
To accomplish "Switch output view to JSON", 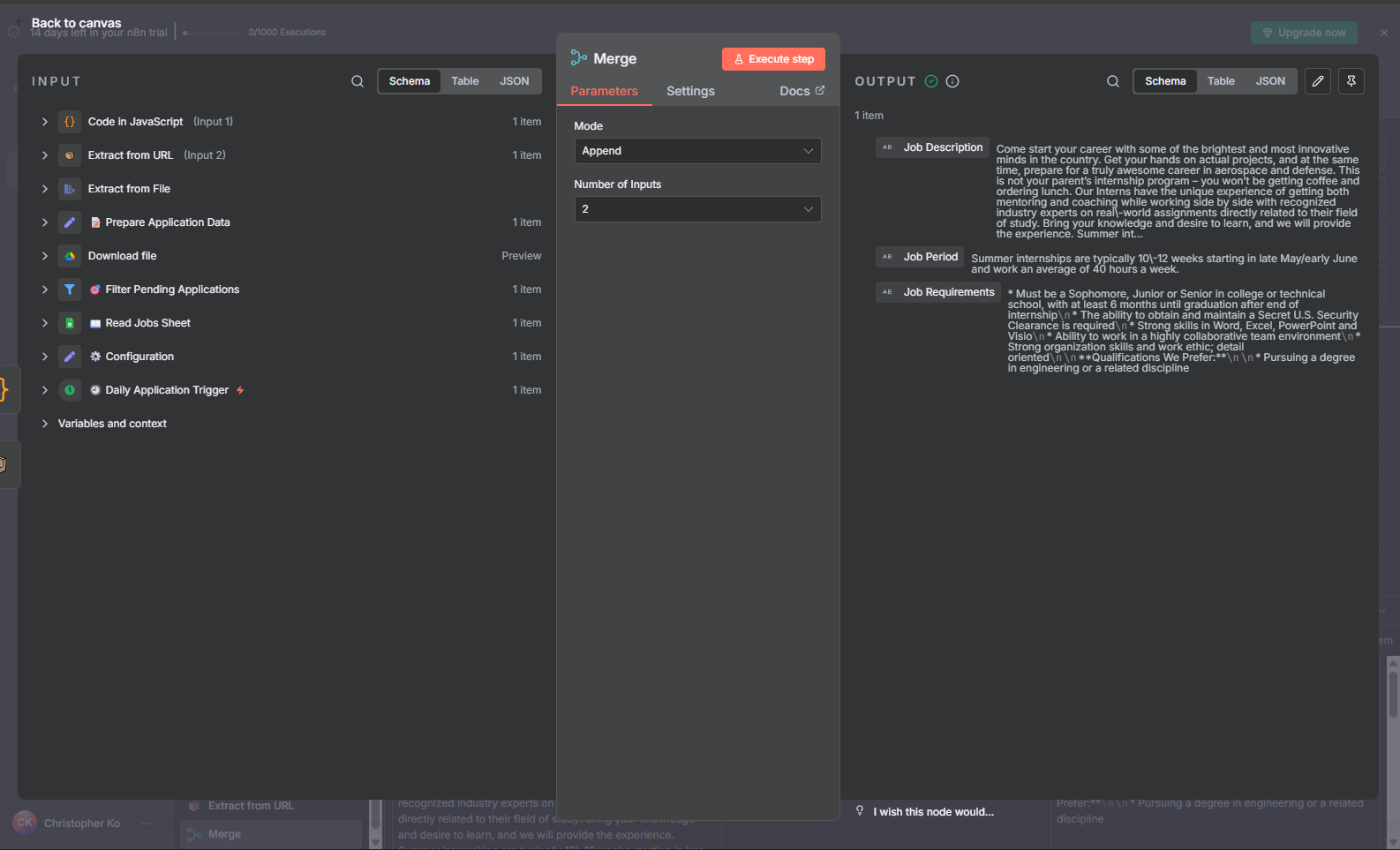I will click(1270, 81).
